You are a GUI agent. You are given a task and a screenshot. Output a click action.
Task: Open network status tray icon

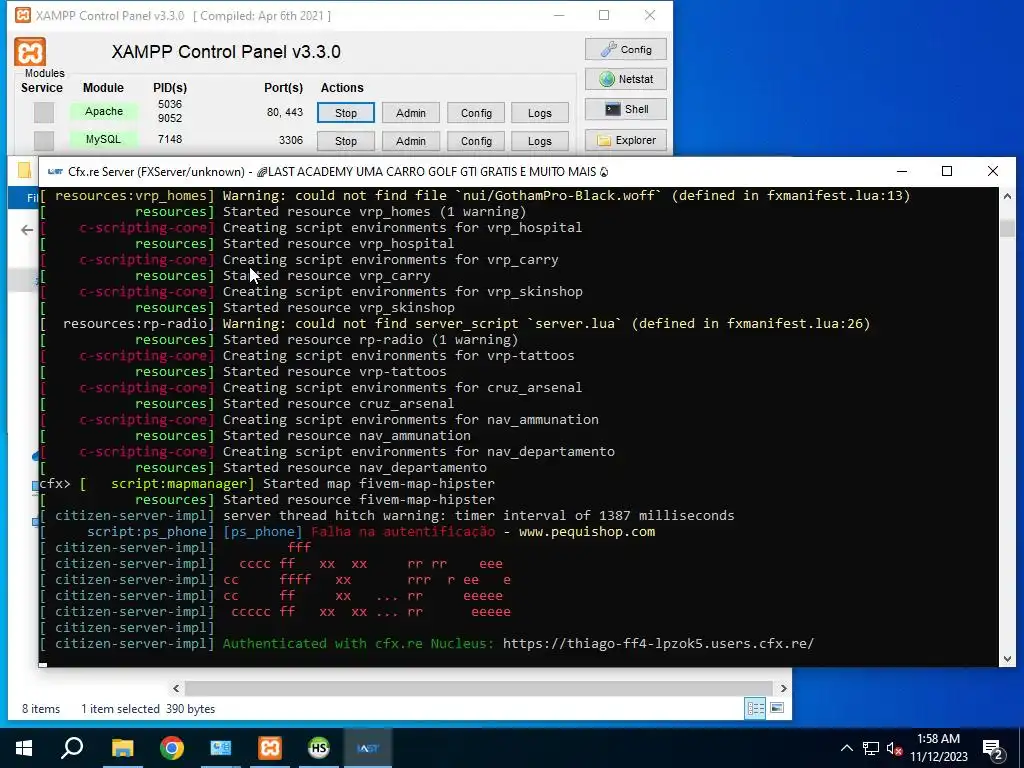point(871,748)
